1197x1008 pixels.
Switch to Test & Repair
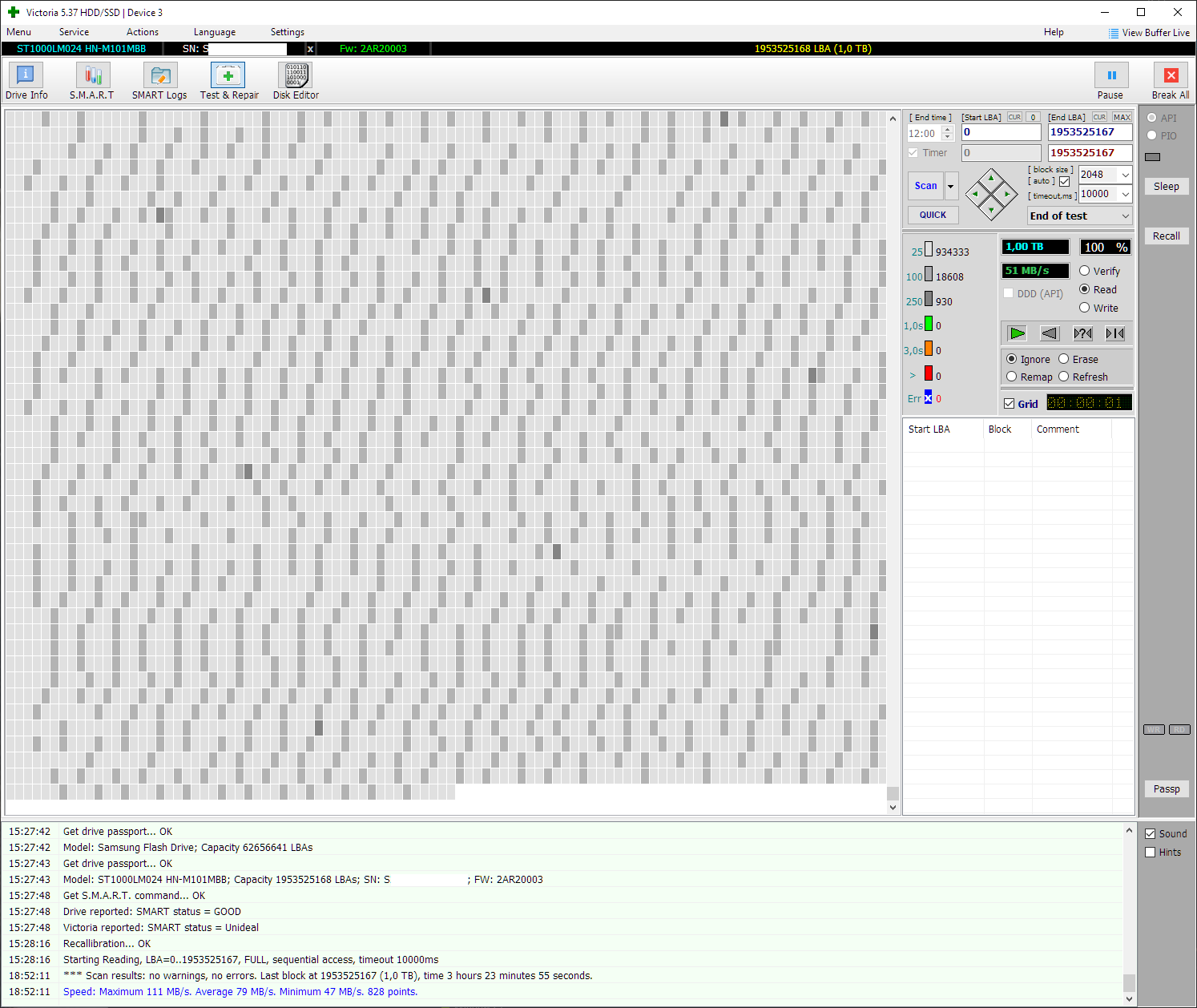(229, 82)
